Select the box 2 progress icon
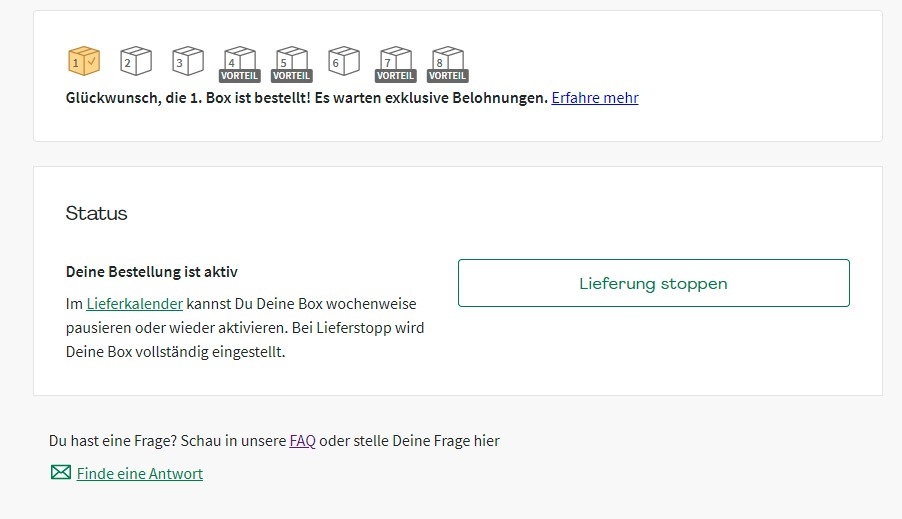Viewport: 902px width, 519px height. (135, 62)
